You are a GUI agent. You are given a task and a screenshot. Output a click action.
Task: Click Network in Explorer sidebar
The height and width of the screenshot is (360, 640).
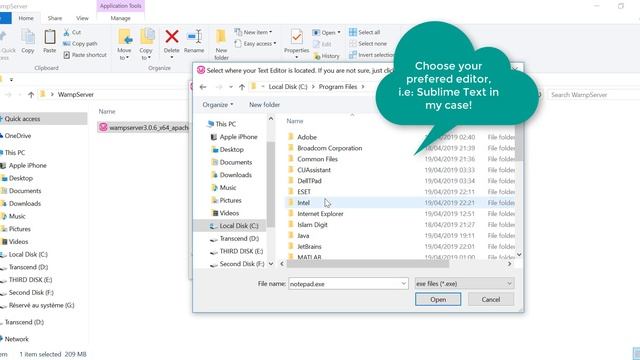tap(16, 339)
